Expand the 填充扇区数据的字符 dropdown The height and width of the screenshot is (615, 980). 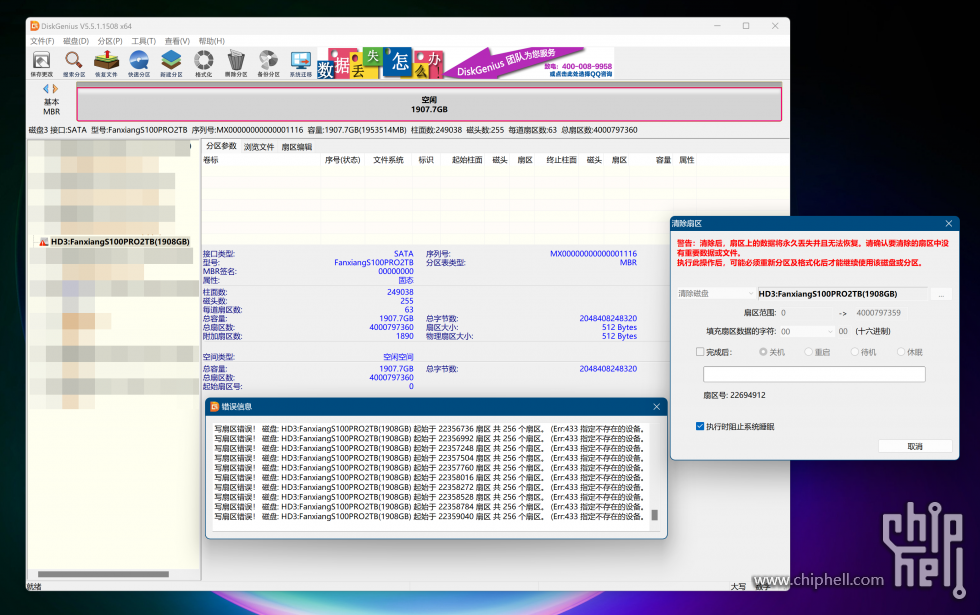[806, 331]
